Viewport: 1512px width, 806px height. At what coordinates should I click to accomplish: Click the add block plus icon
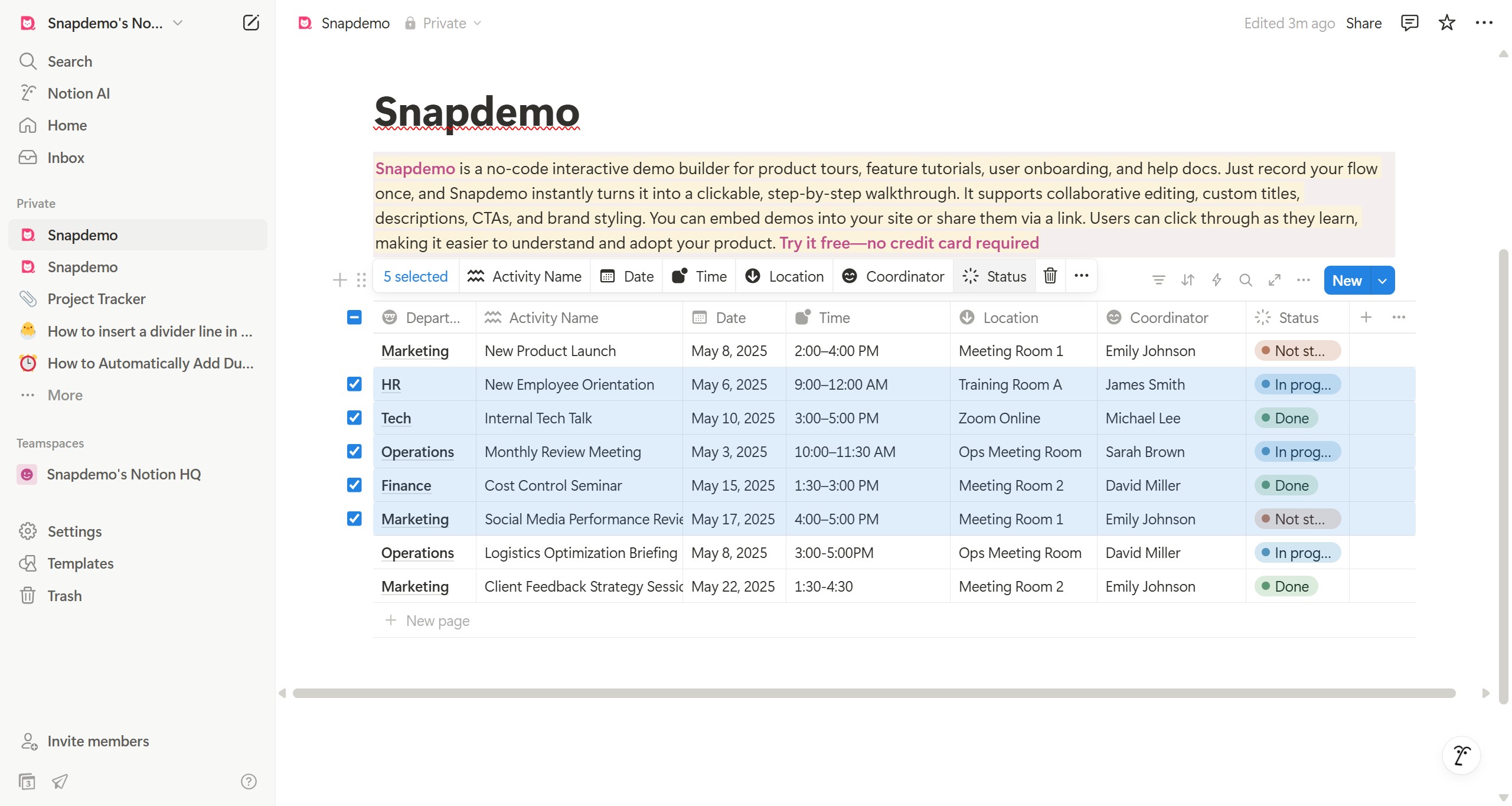[339, 280]
